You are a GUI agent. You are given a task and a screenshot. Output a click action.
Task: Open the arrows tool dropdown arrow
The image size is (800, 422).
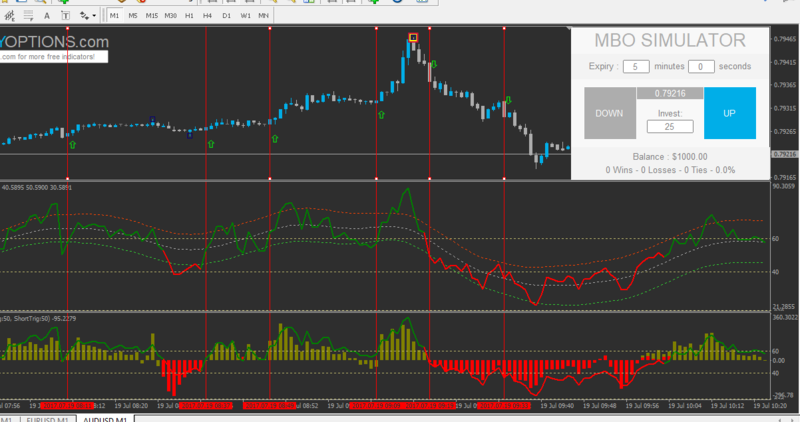94,16
